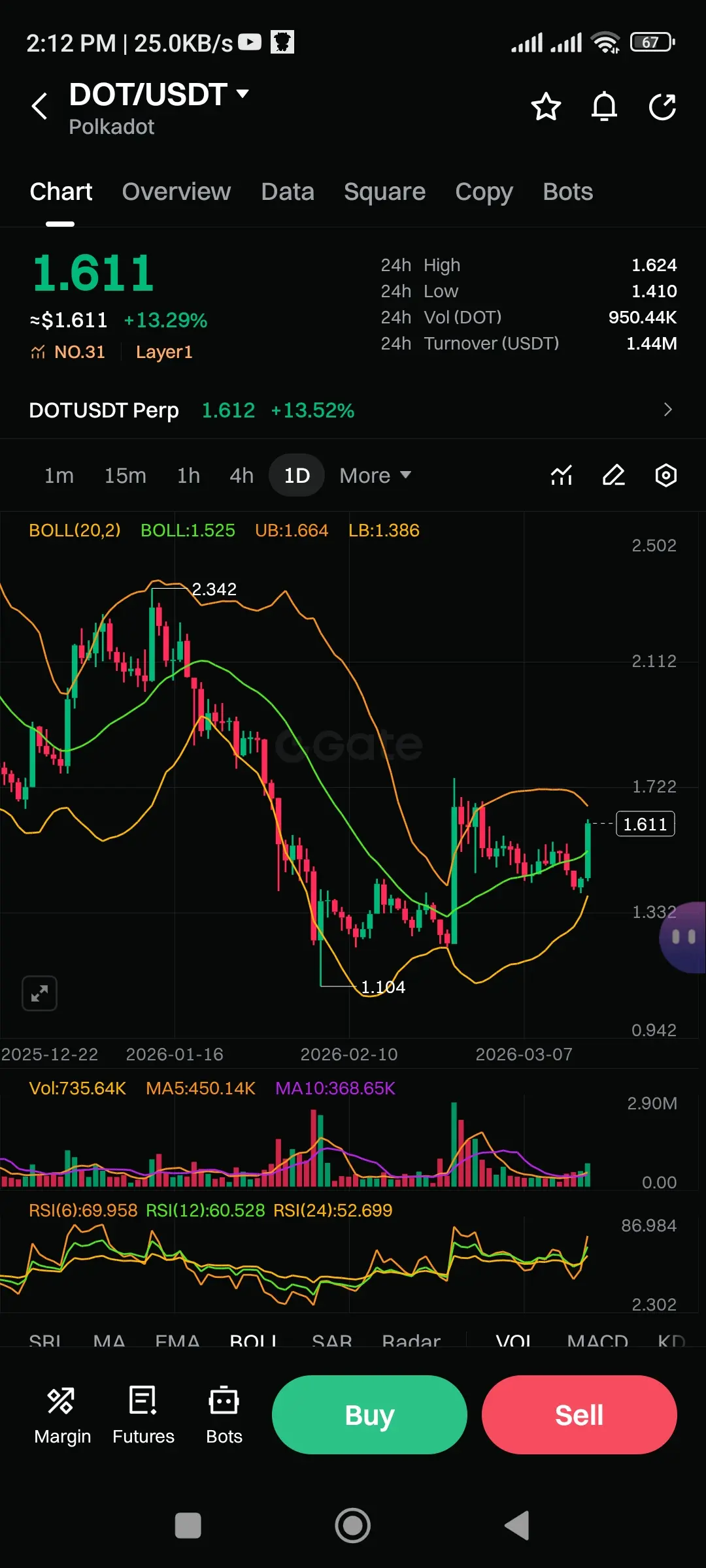Tap the red Sell button
Image resolution: width=706 pixels, height=1568 pixels.
[579, 1414]
